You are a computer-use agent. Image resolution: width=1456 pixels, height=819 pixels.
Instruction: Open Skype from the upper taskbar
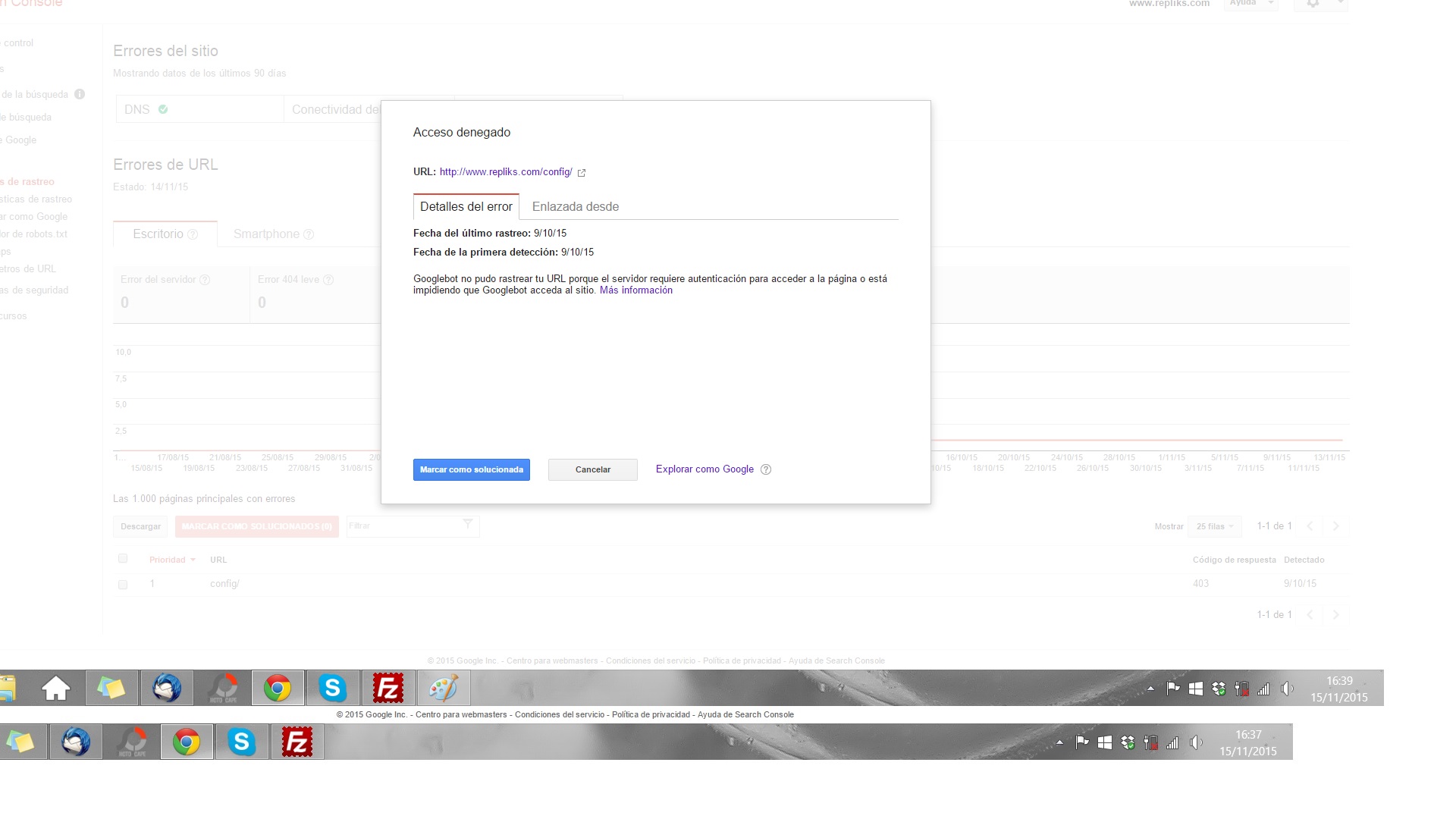tap(332, 689)
